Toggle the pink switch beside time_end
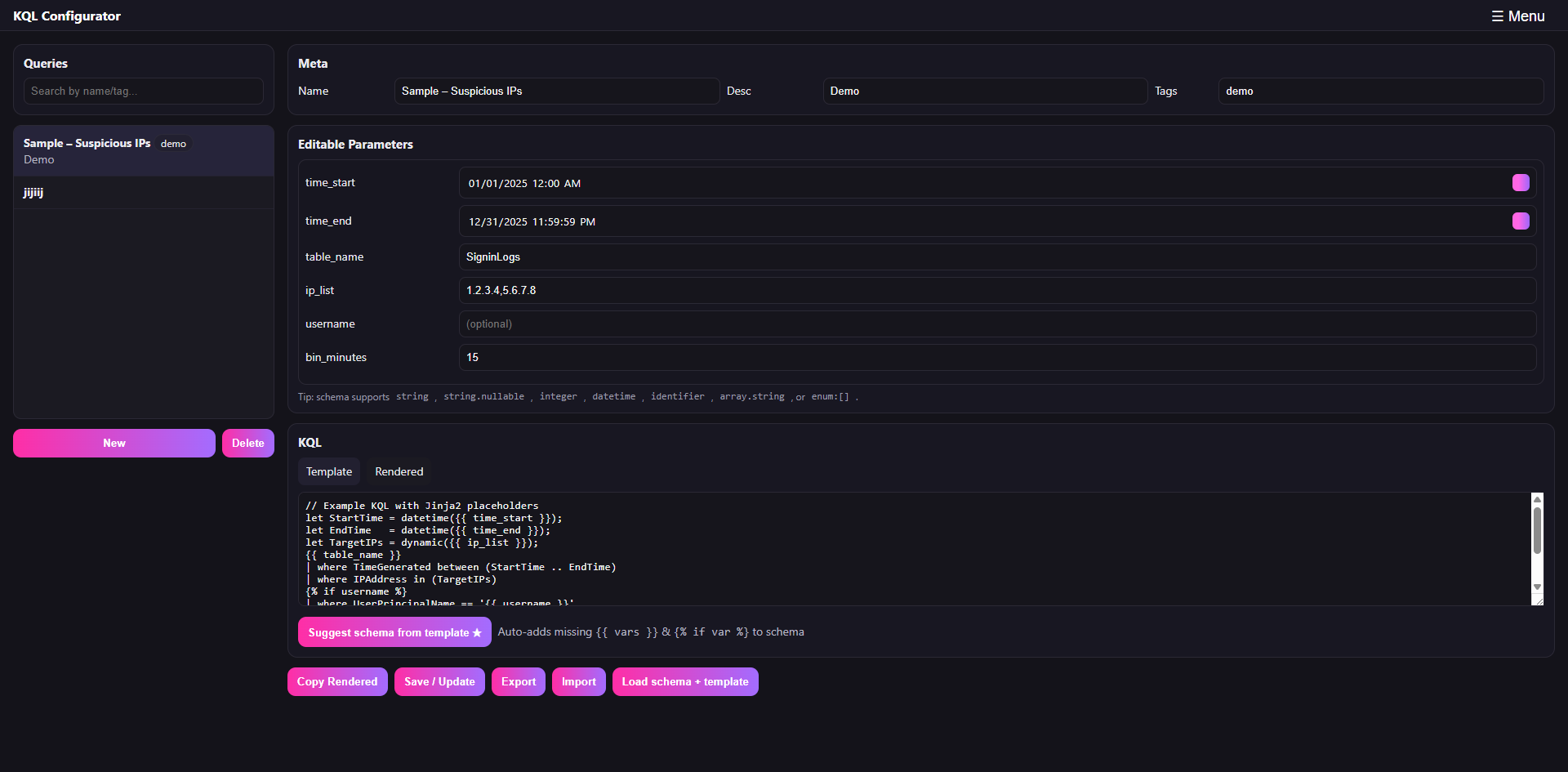1568x772 pixels. coord(1520,221)
